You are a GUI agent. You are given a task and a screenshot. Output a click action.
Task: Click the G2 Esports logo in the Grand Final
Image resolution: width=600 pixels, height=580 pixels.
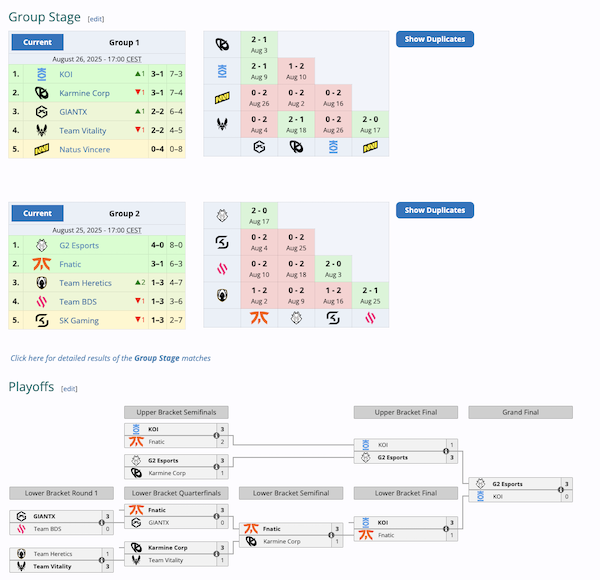[x=480, y=484]
